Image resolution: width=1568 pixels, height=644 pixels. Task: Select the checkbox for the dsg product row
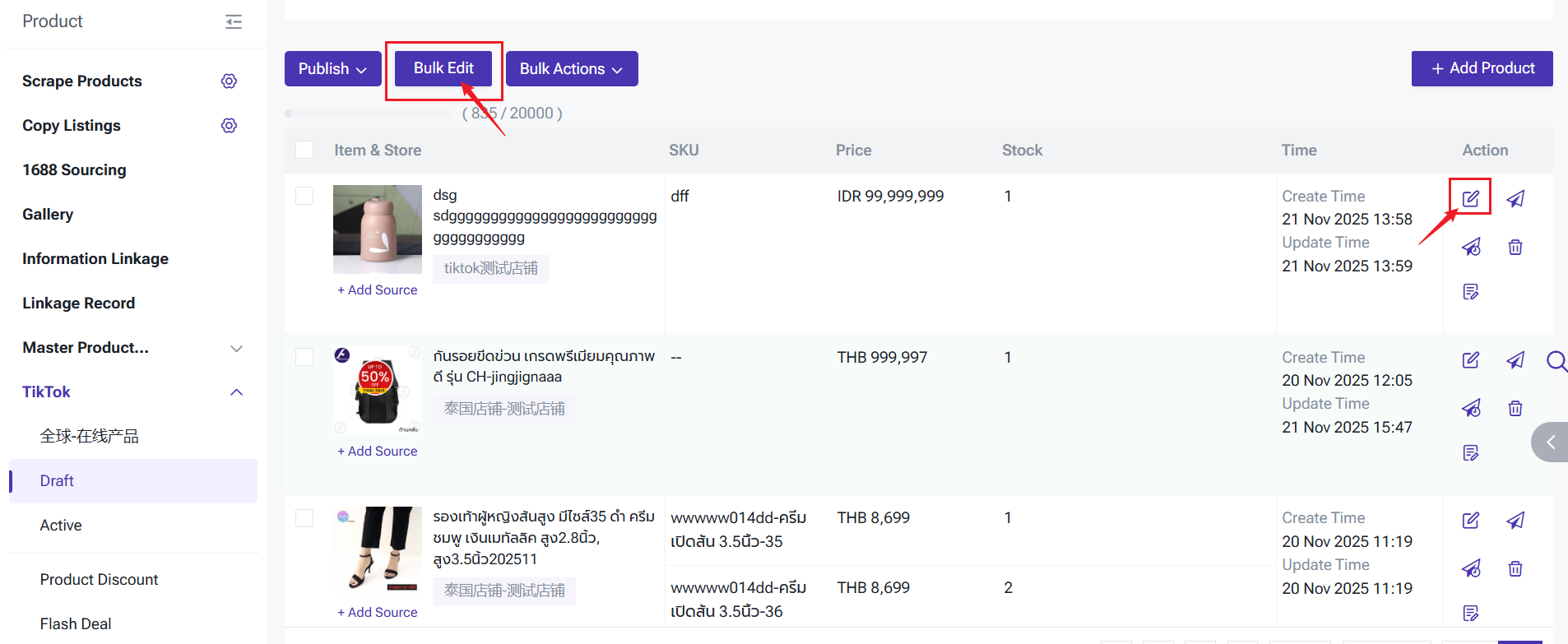[304, 196]
